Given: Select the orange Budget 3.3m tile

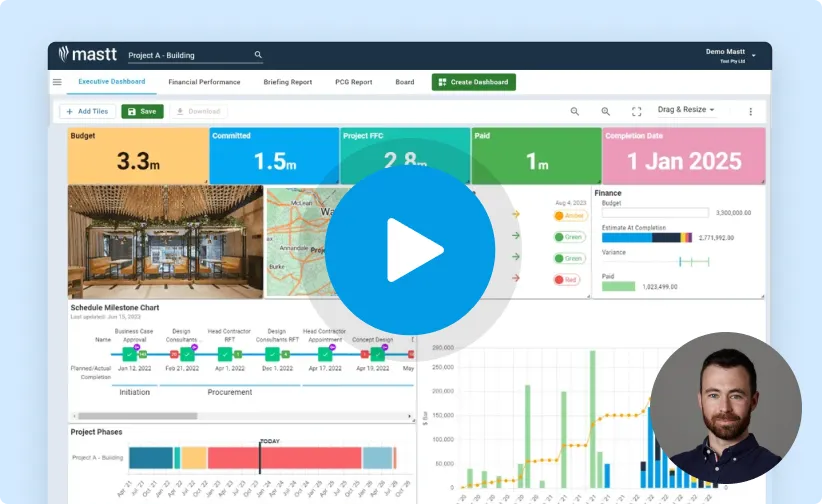Looking at the screenshot, I should [x=138, y=156].
